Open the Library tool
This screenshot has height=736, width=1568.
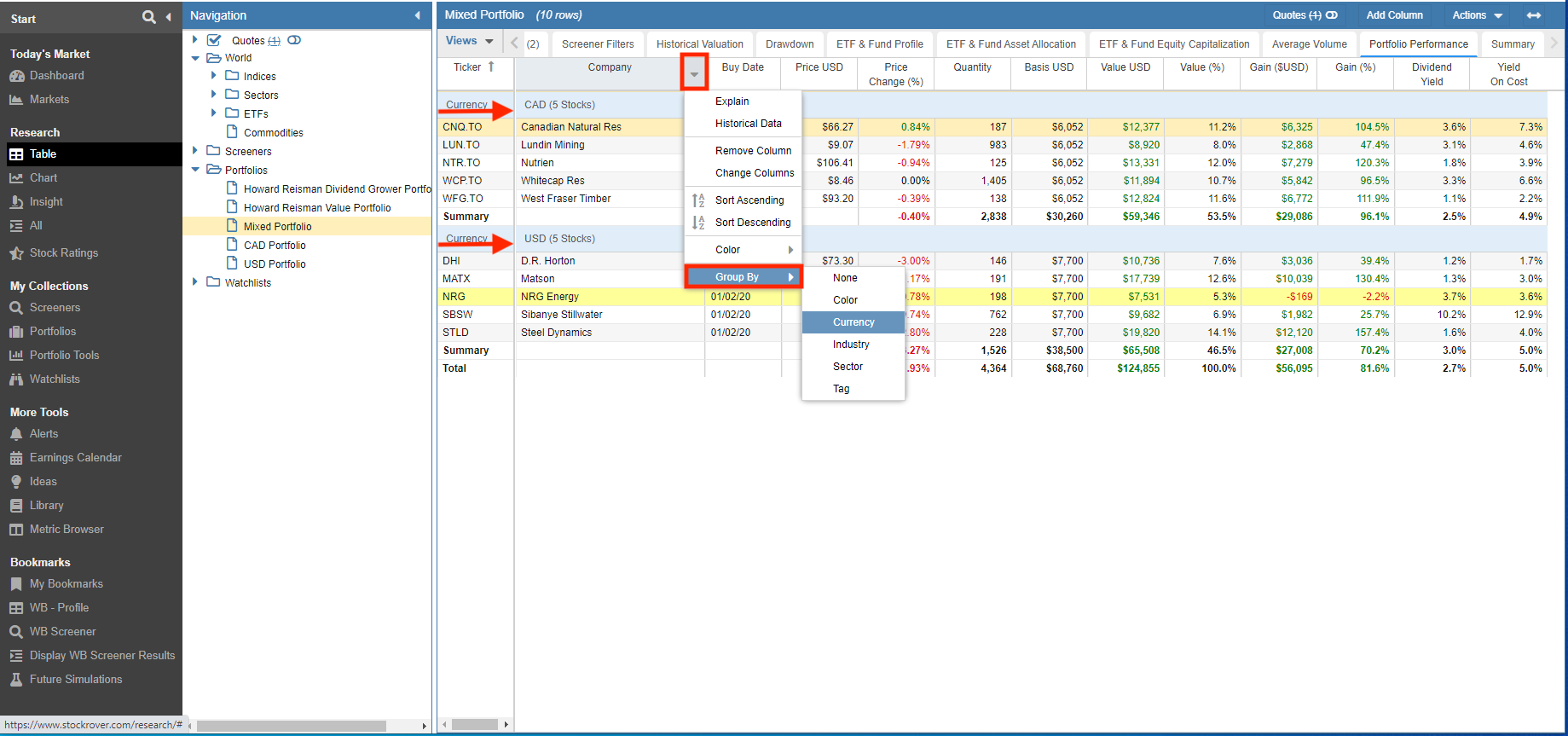[46, 506]
